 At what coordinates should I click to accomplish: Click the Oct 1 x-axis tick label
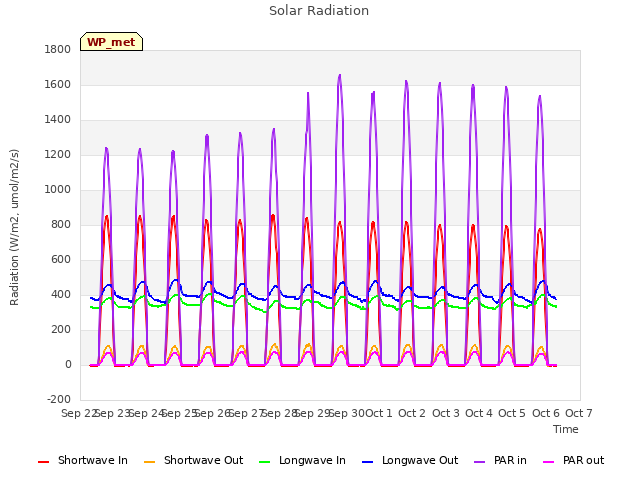click(379, 413)
